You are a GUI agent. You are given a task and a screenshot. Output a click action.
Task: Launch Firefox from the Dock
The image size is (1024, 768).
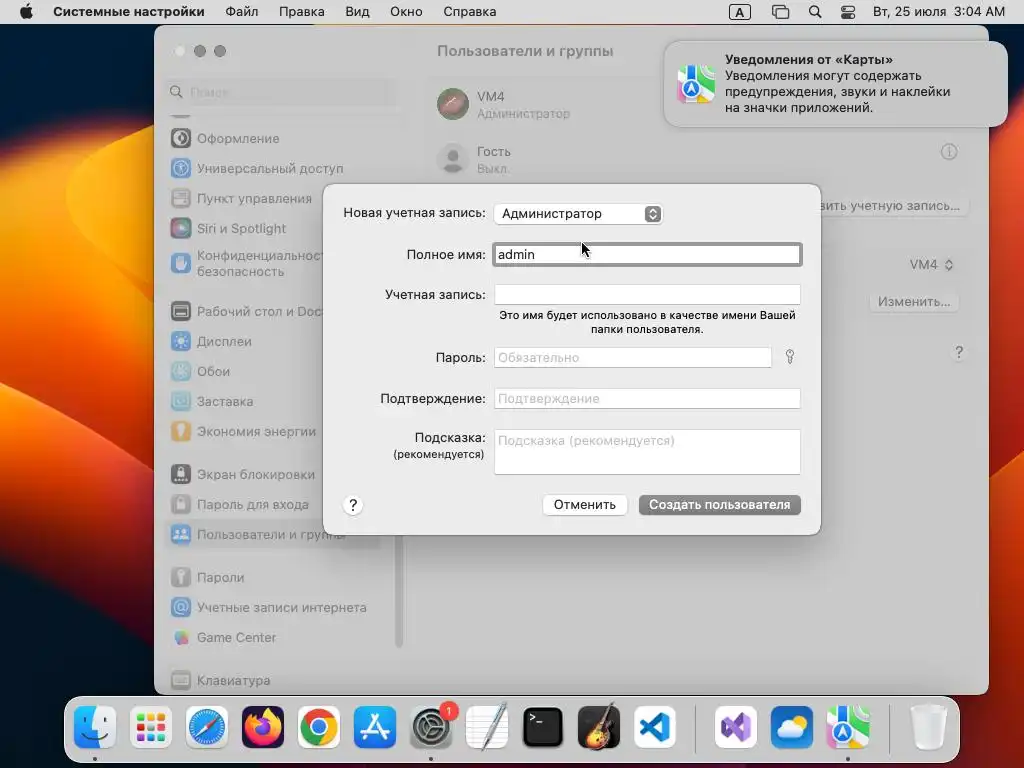pyautogui.click(x=263, y=727)
